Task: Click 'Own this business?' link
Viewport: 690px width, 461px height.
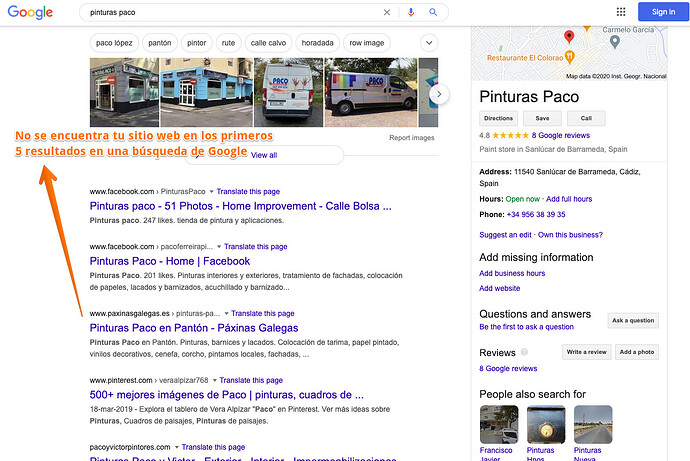Action: click(x=570, y=235)
